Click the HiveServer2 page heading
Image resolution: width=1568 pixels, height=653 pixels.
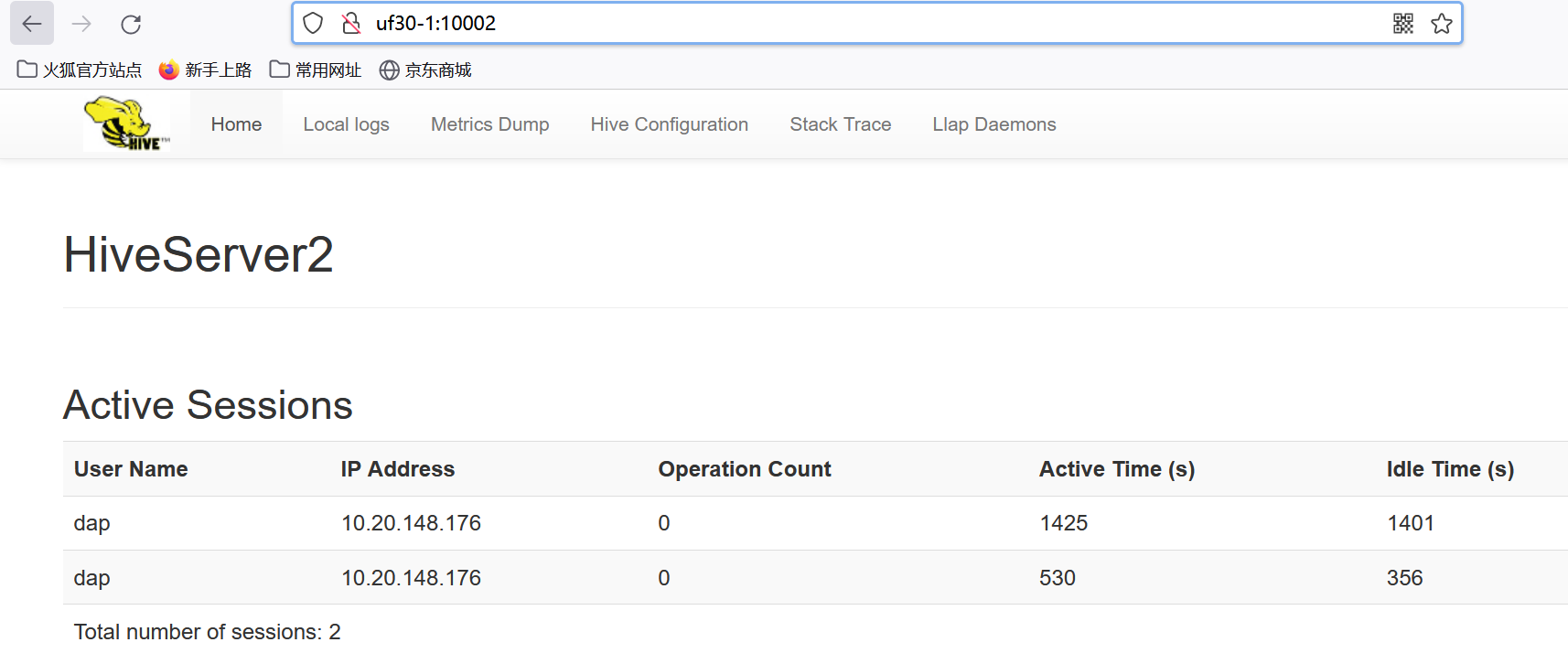coord(199,254)
